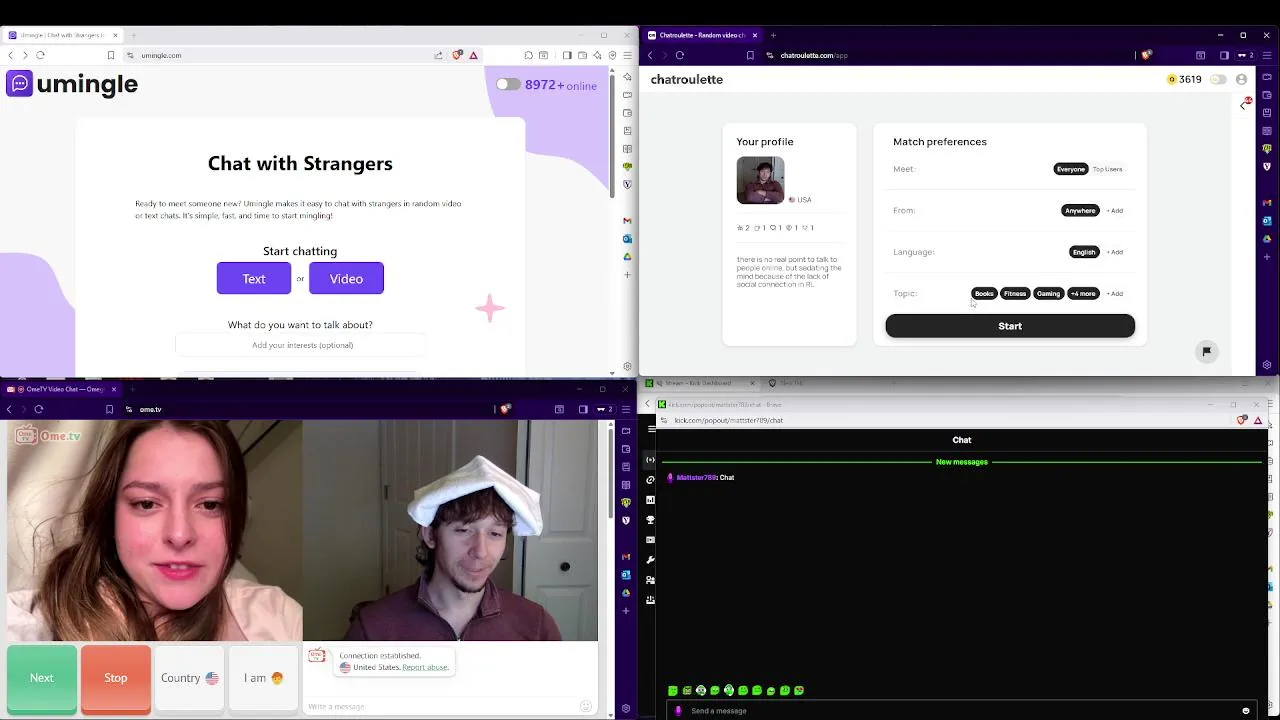Screen dimensions: 1280x720
Task: Click the Umingle interests input field
Action: tap(302, 345)
